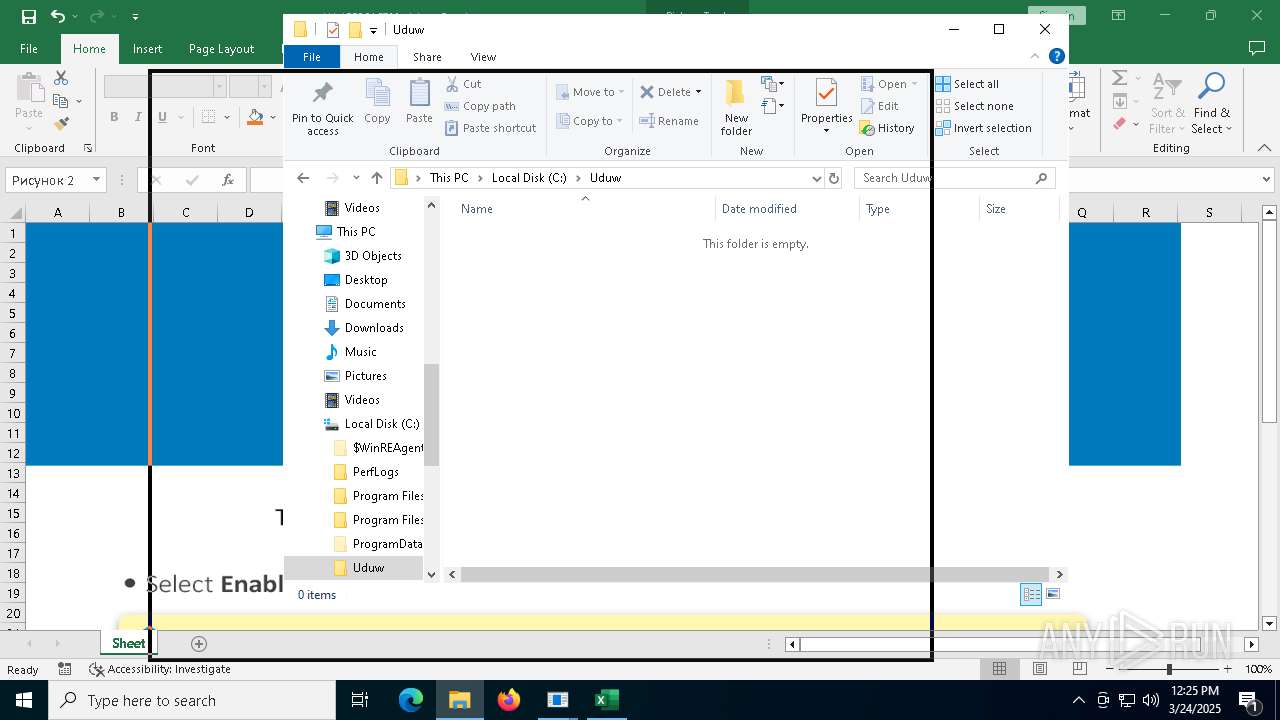1280x720 pixels.
Task: Open Excel Name Box dropdown
Action: point(97,180)
